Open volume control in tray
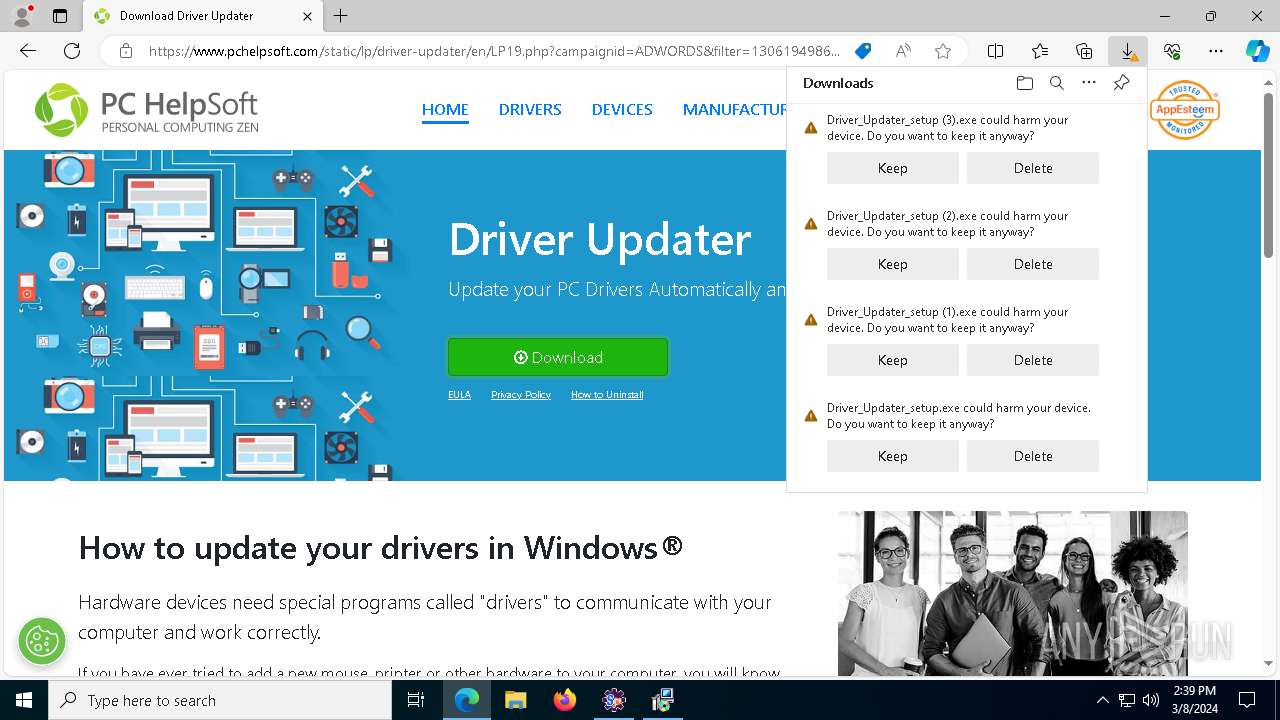Screen dimensions: 1280x720 [1151, 700]
